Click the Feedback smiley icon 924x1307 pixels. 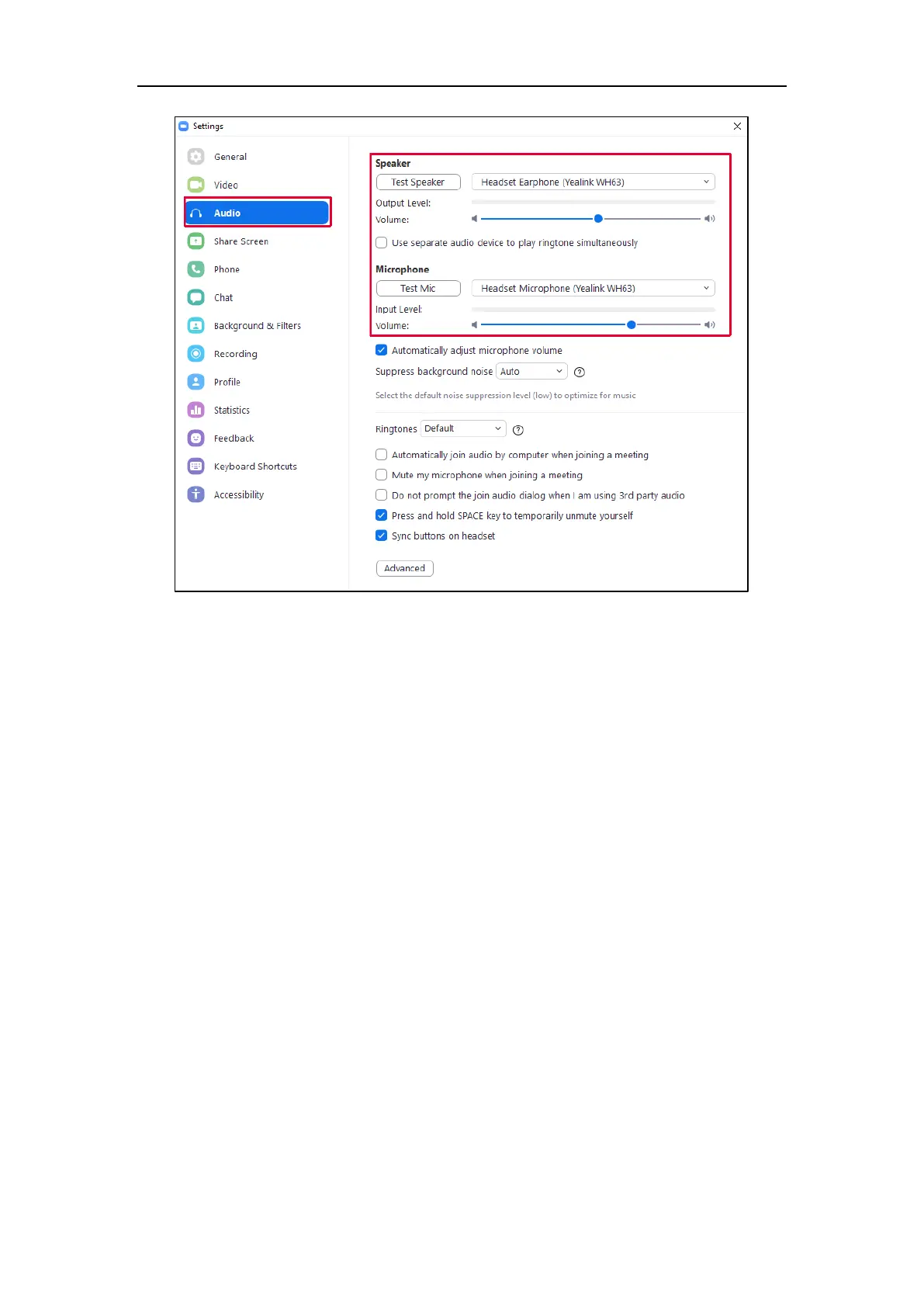196,438
